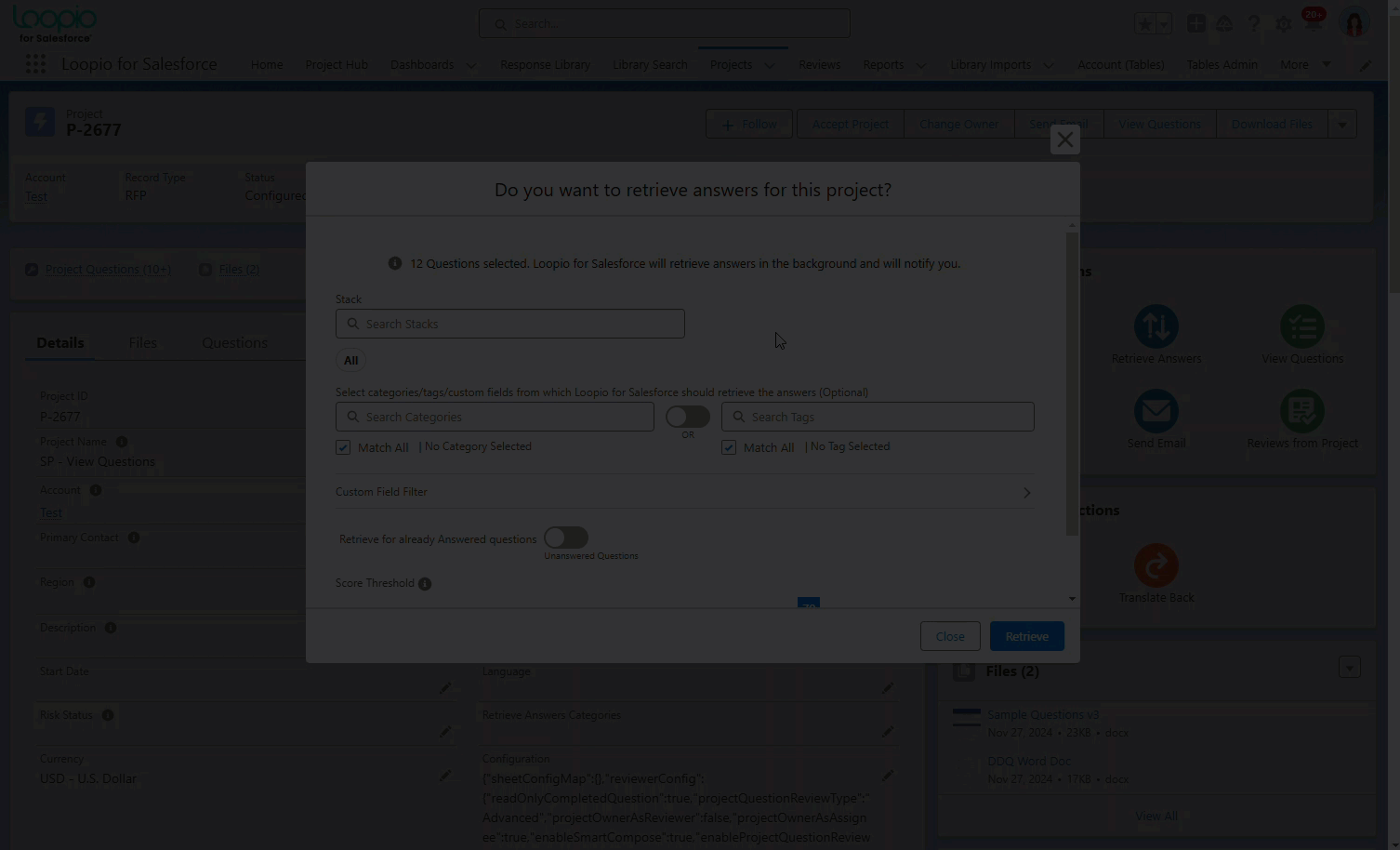Open the Library Imports dropdown chevron
1400x850 pixels.
point(1049,65)
